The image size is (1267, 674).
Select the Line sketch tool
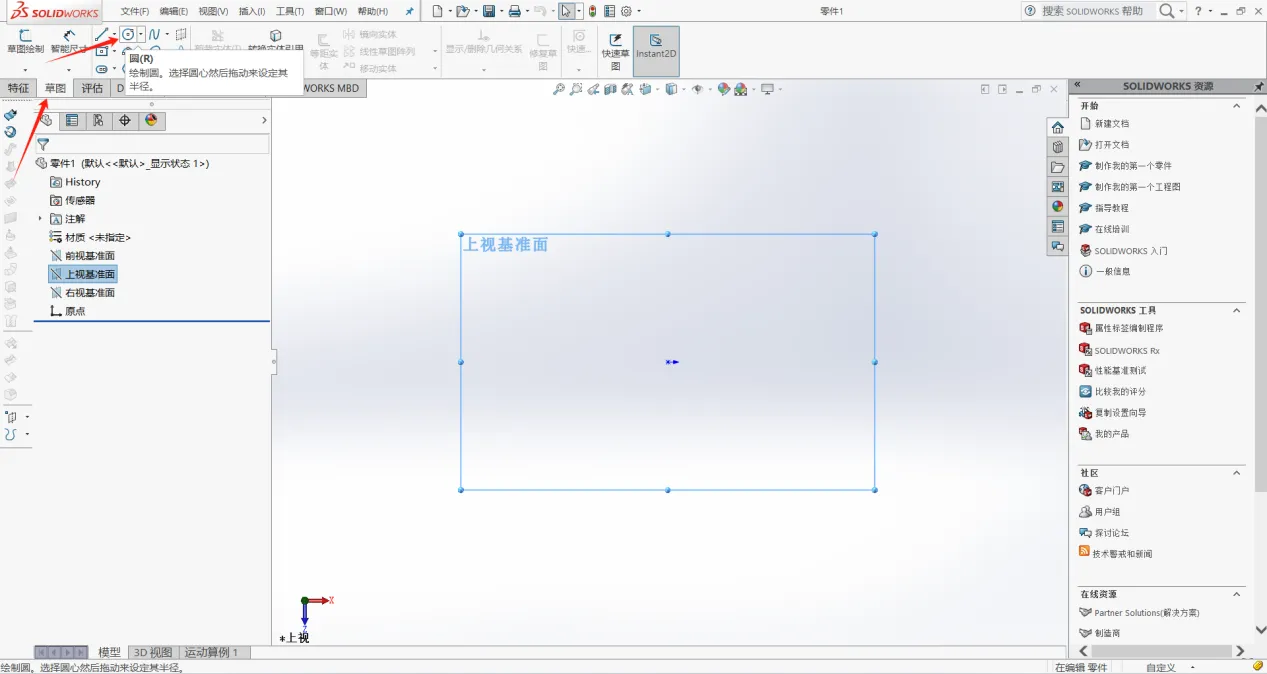[x=101, y=35]
